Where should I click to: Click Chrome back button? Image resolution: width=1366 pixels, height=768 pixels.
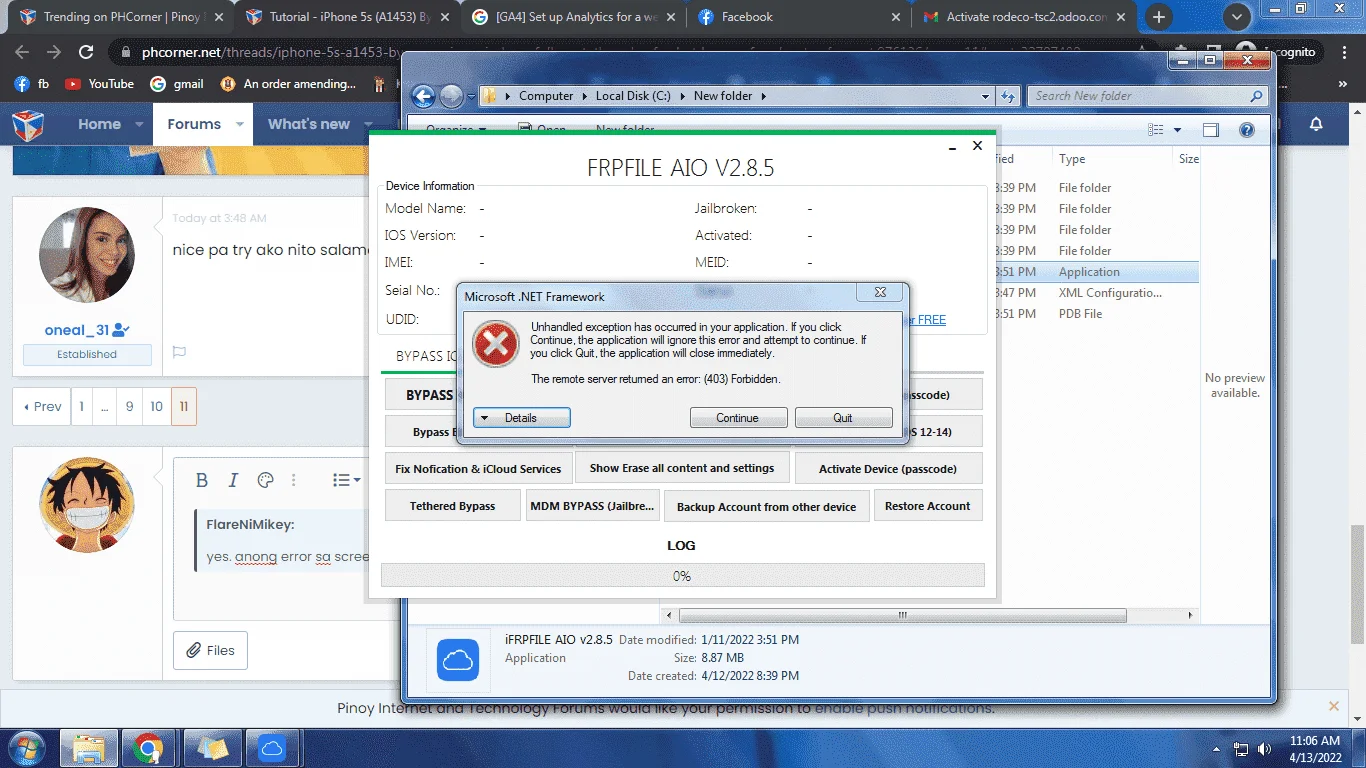tap(22, 52)
